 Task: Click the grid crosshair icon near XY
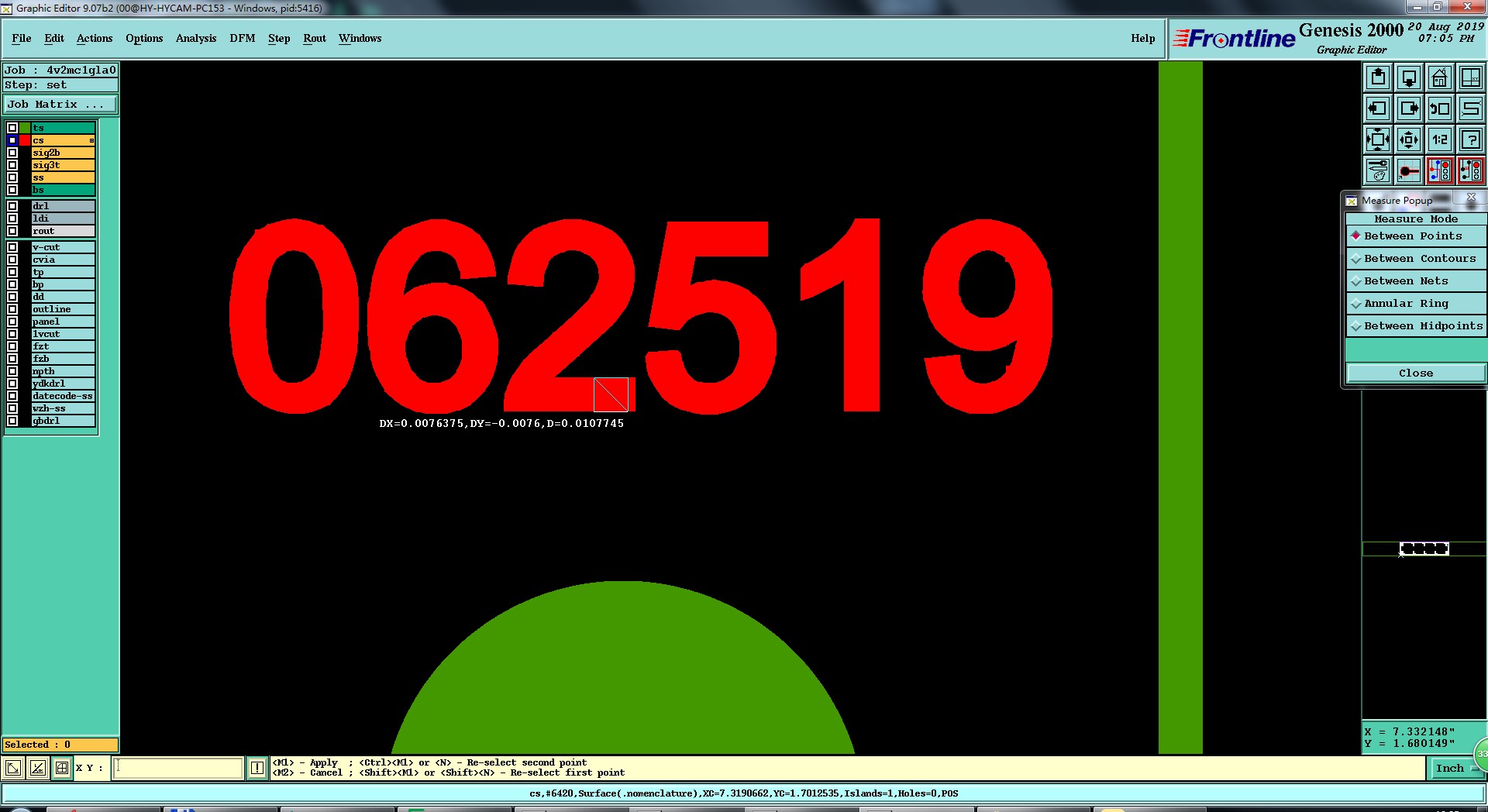[x=62, y=768]
